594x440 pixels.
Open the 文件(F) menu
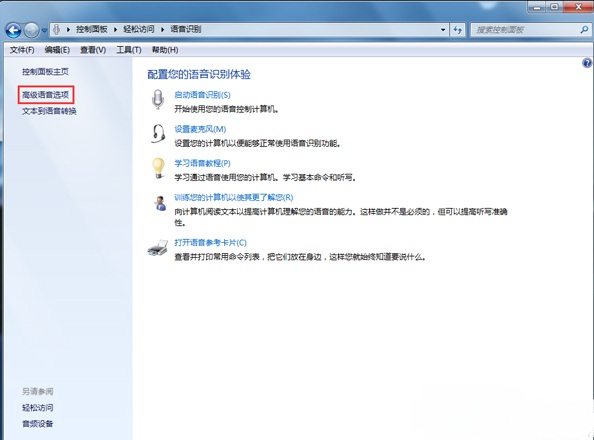[x=22, y=50]
